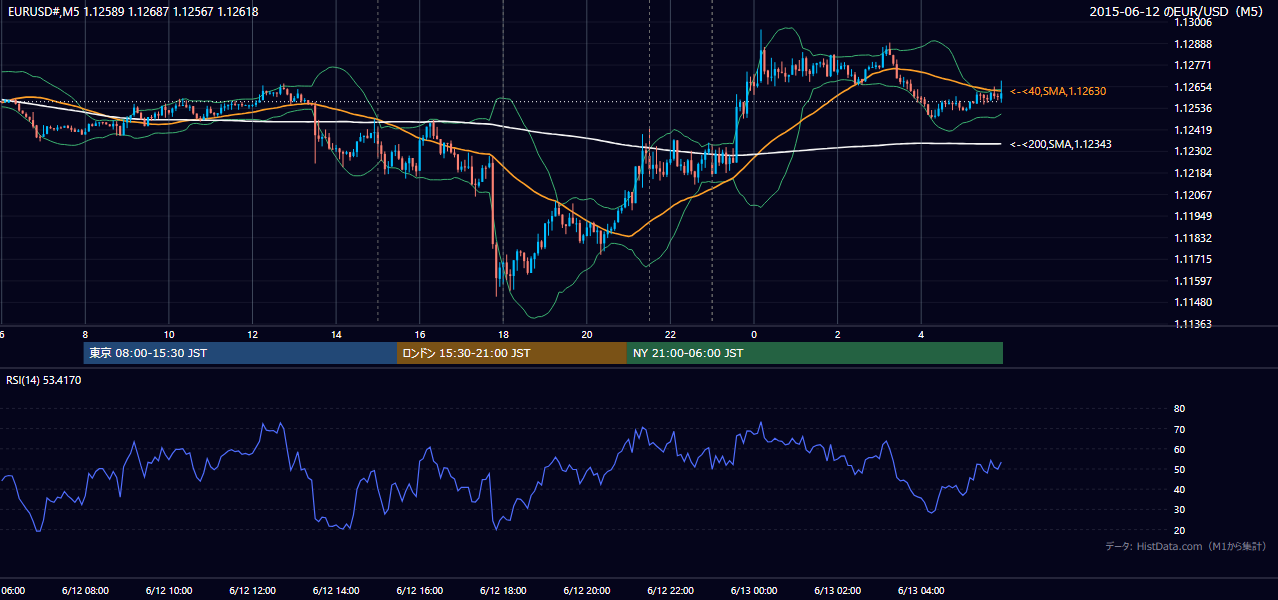Click the RSI scale 80 level

pyautogui.click(x=1179, y=409)
